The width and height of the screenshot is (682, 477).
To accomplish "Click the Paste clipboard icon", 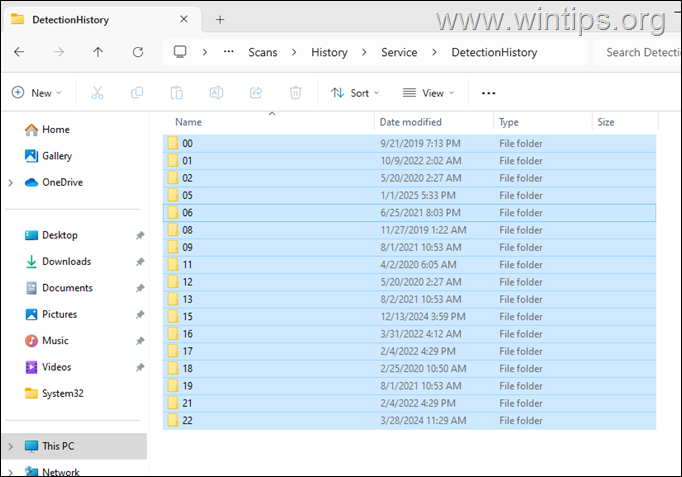I will (x=177, y=93).
